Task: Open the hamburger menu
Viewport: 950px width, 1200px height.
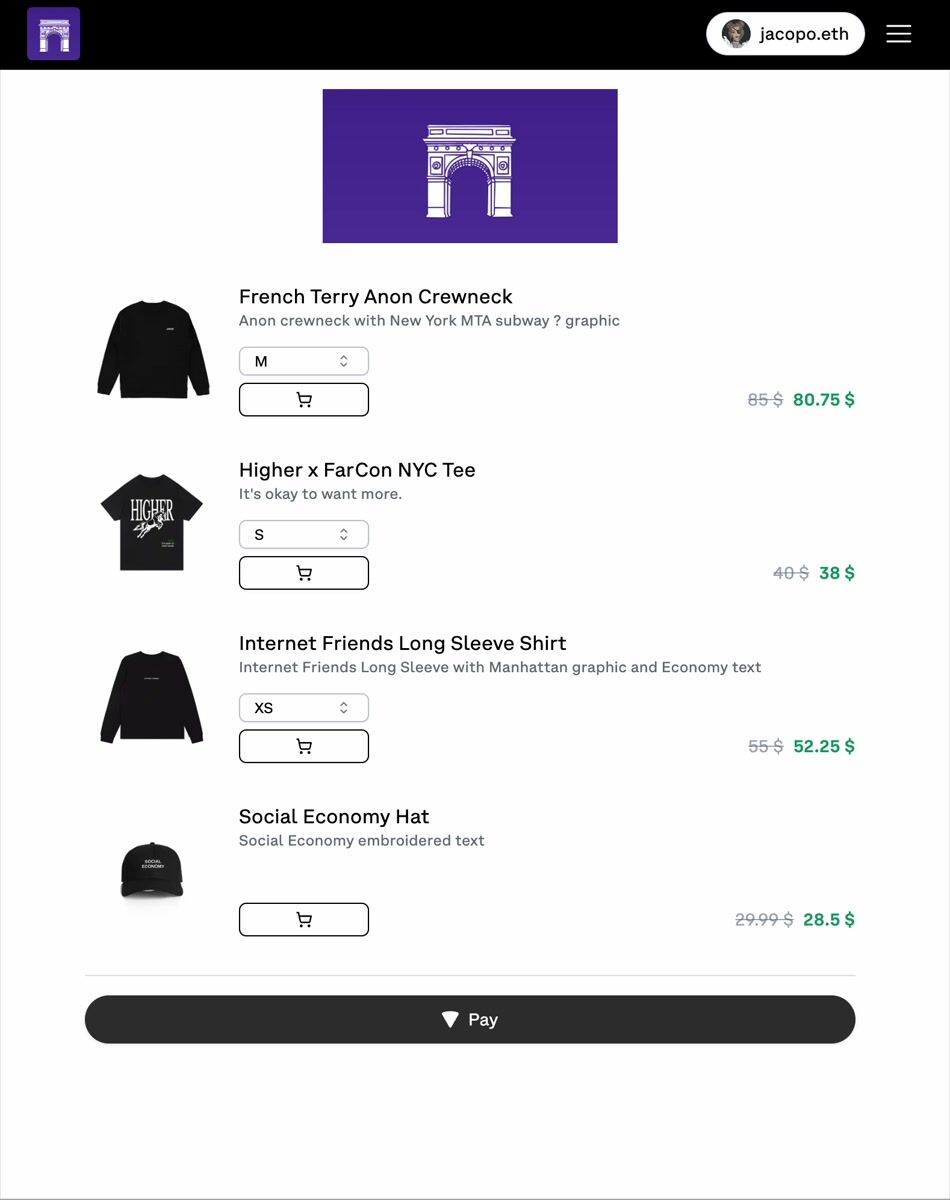Action: coord(898,34)
